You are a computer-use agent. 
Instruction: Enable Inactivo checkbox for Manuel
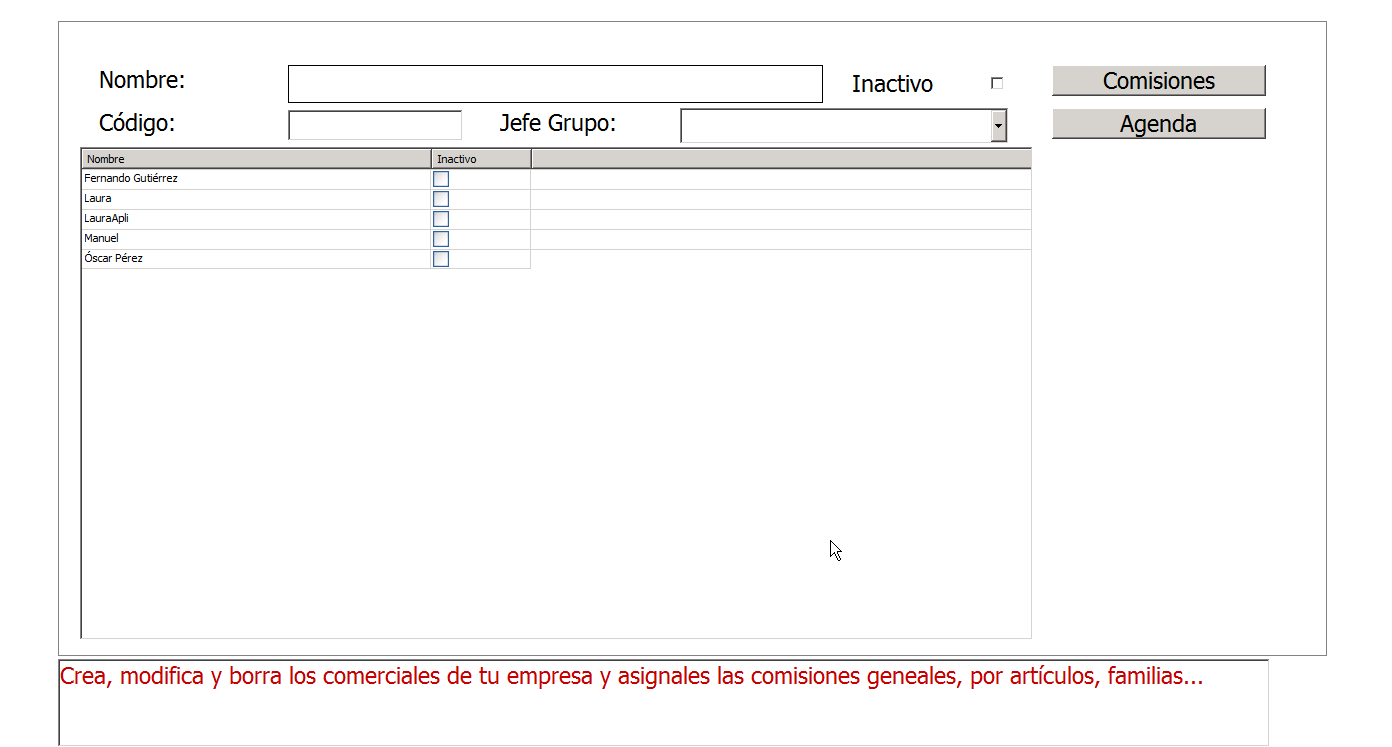point(441,239)
